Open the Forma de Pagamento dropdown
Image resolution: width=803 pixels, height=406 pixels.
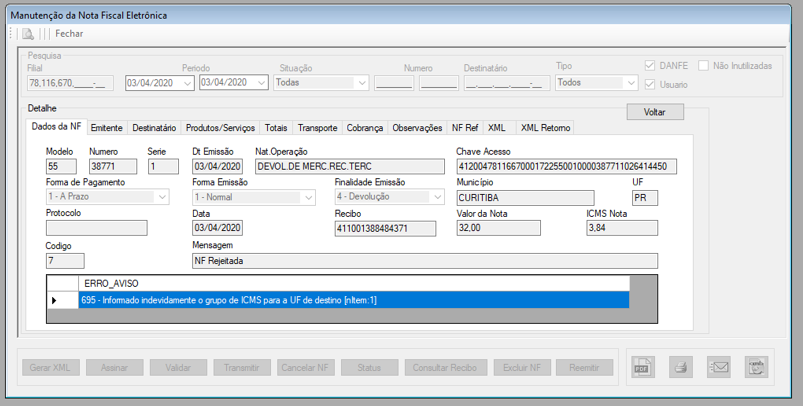(x=162, y=197)
